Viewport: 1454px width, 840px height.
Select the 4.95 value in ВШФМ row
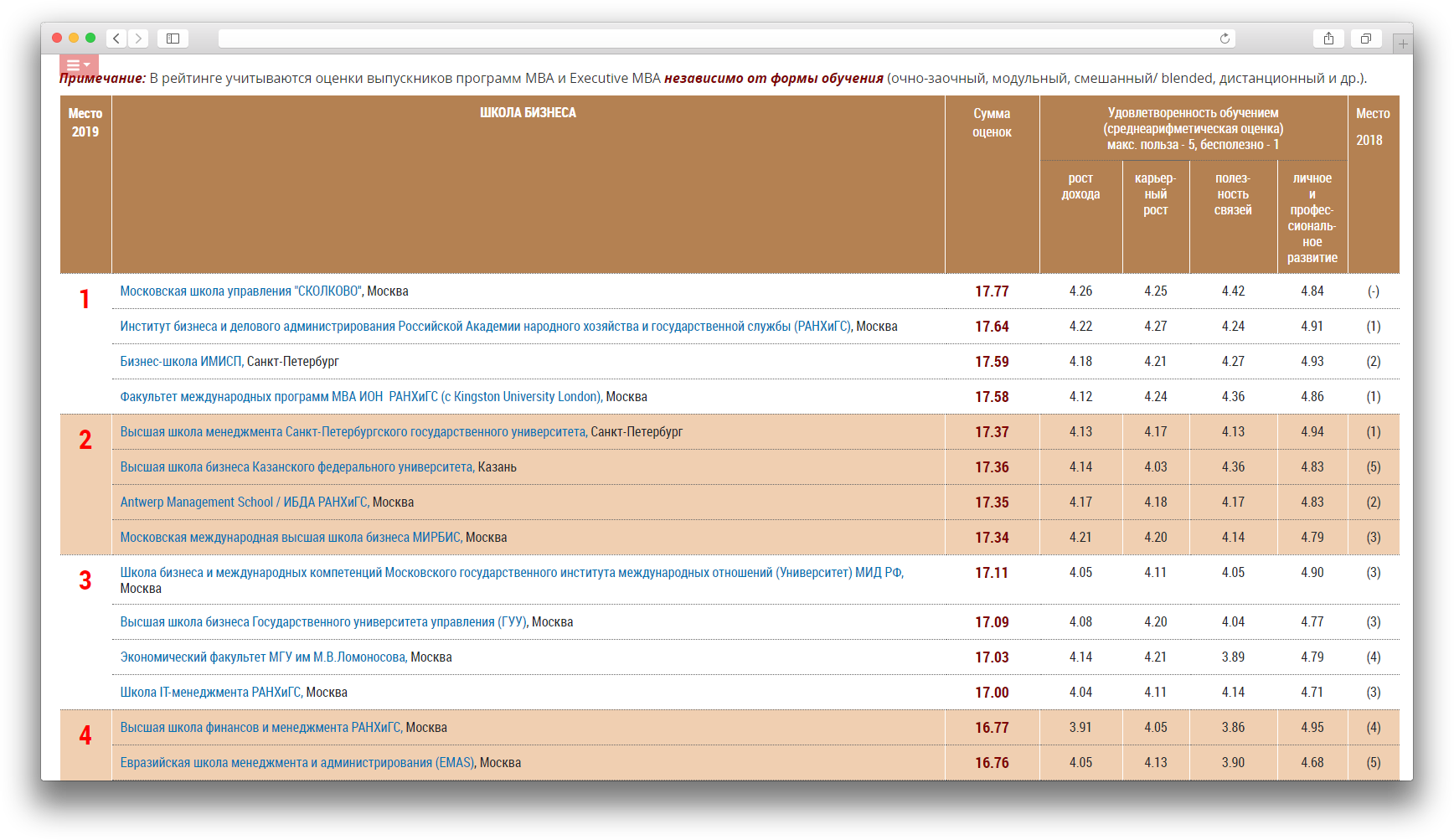1312,728
